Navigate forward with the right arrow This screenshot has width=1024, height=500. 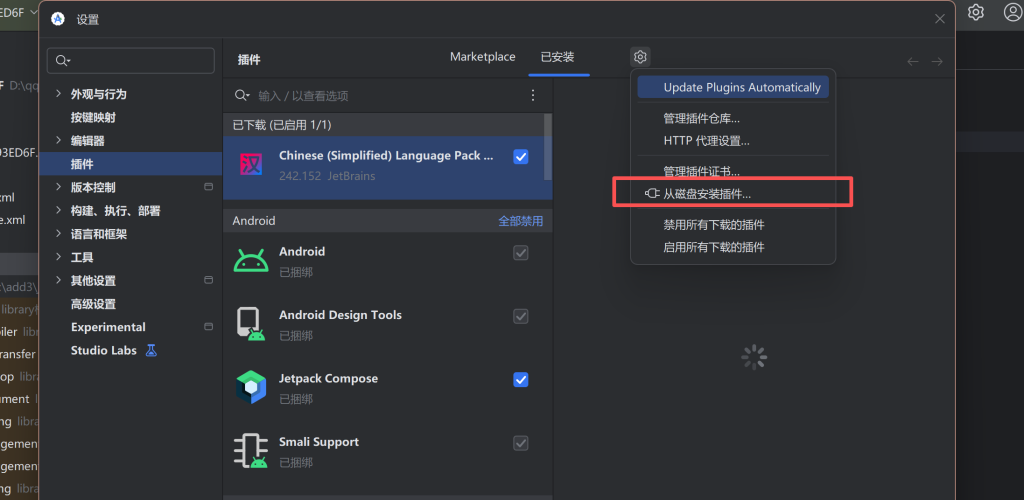937,61
